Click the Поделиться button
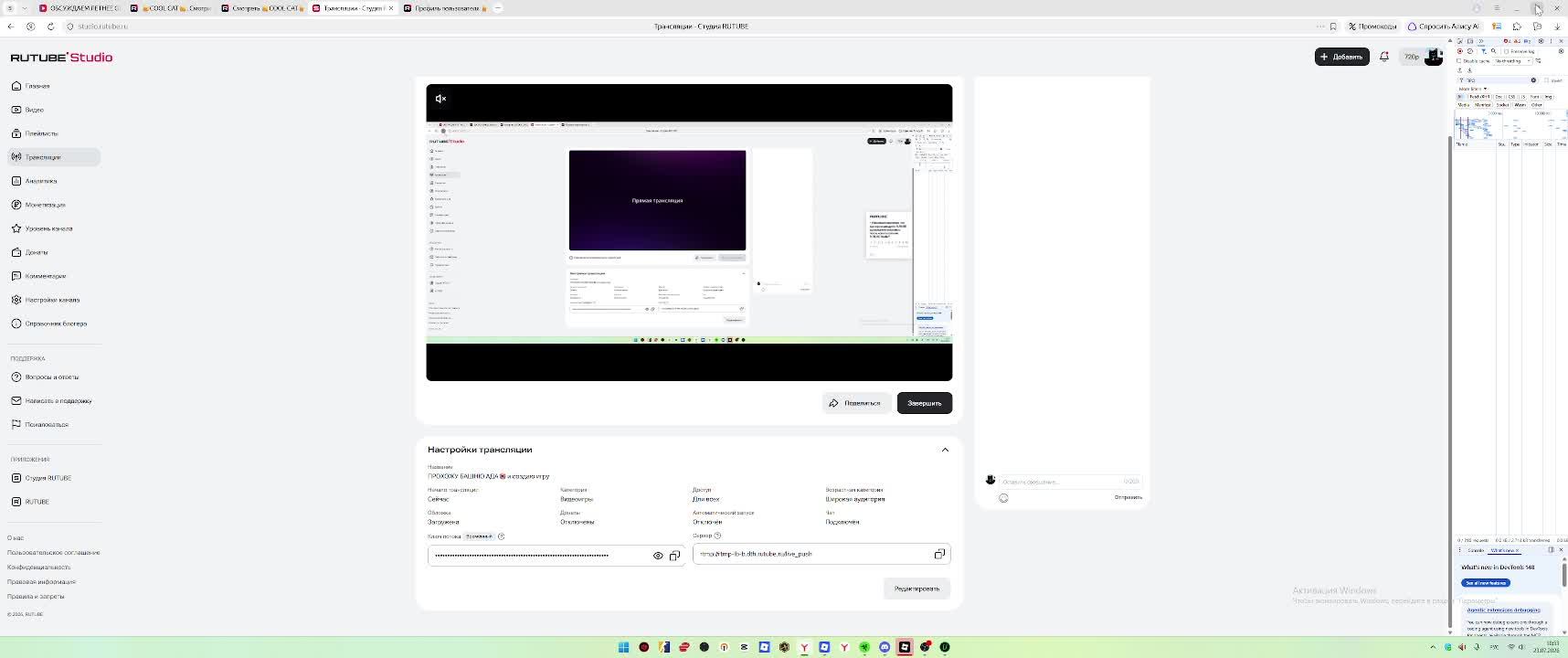This screenshot has height=658, width=1568. pos(855,403)
